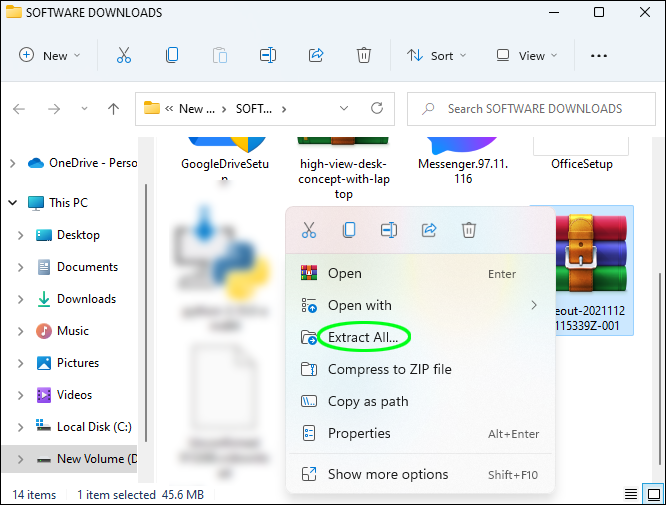Switch to large icons view icon
This screenshot has width=666, height=505.
point(654,494)
